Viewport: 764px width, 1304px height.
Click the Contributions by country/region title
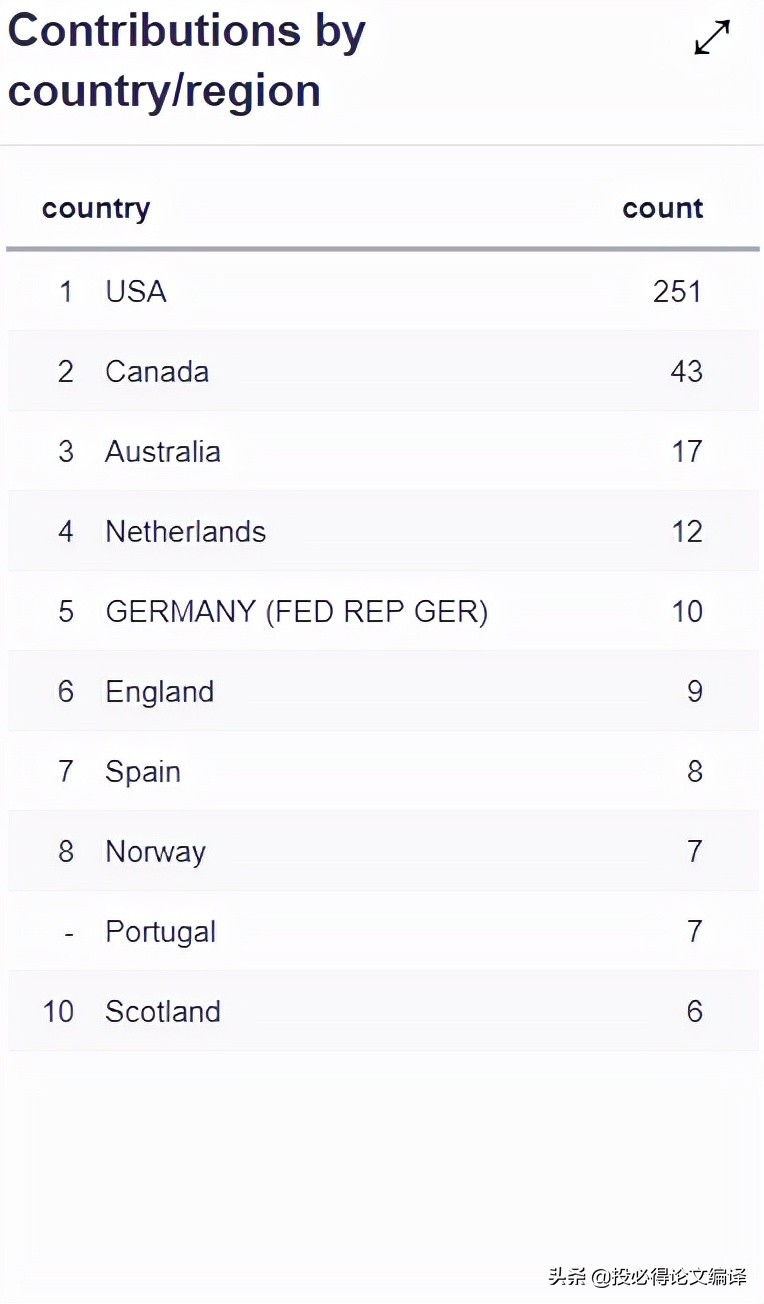pyautogui.click(x=187, y=60)
